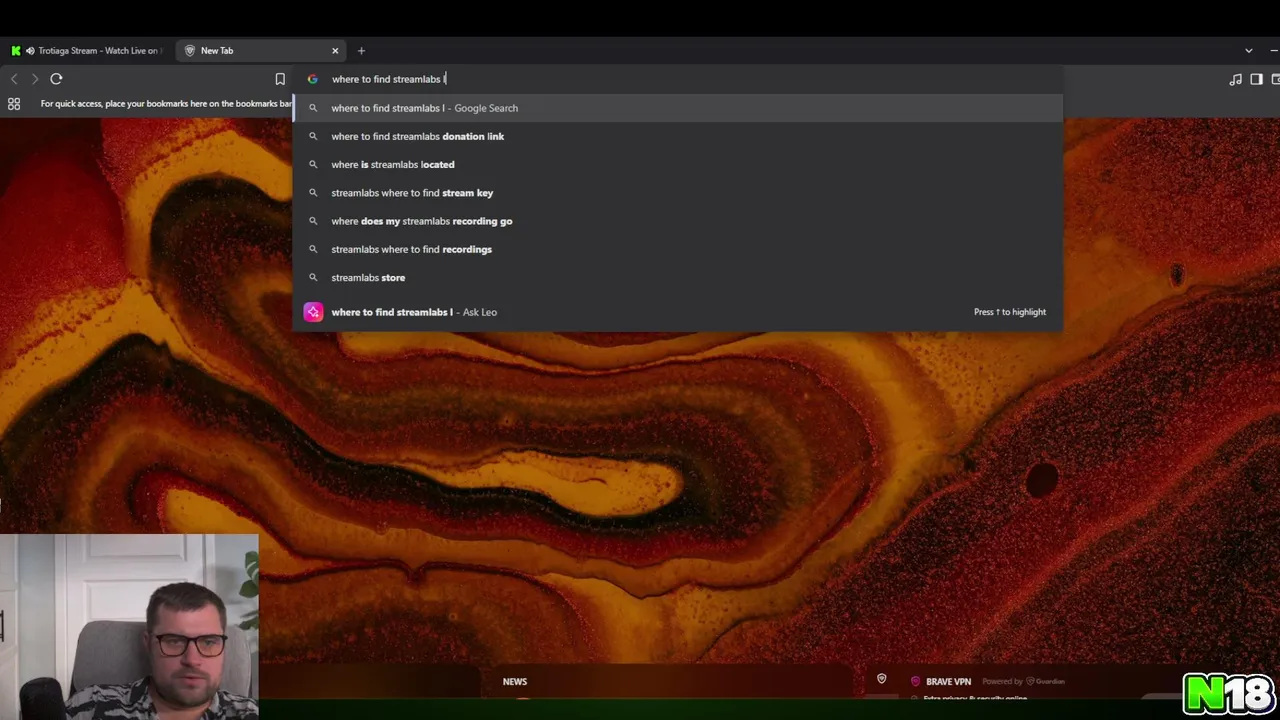Click the small shield icon left of Brave VPN
The image size is (1280, 720).
click(x=881, y=679)
